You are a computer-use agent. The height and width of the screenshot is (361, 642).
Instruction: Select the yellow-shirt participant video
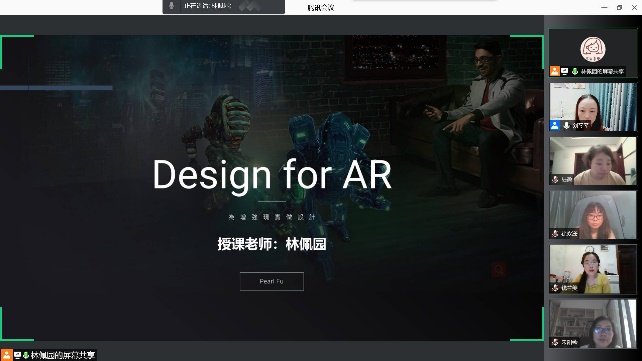tap(593, 269)
